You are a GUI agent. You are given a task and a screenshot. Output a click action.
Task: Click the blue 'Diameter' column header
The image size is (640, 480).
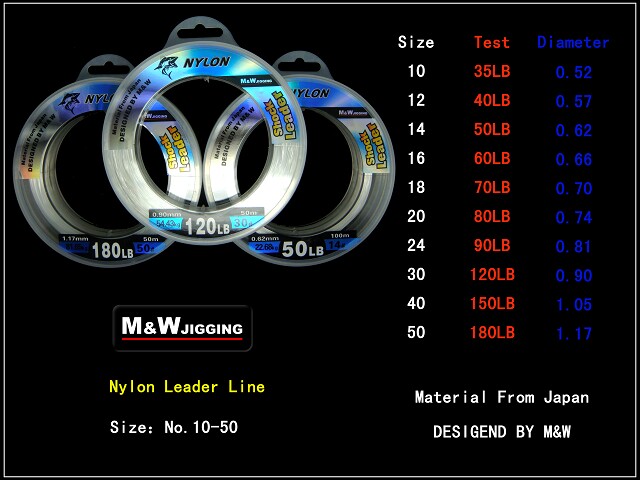tap(573, 42)
